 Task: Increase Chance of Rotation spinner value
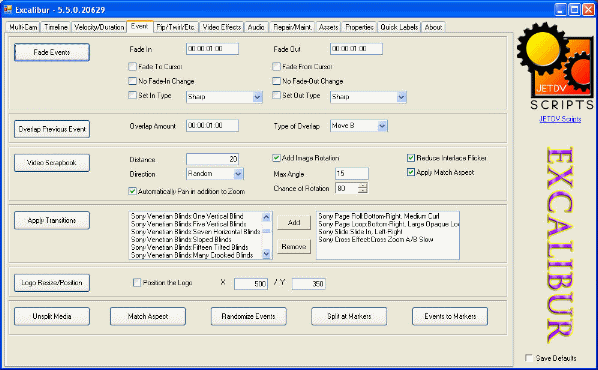(x=364, y=185)
